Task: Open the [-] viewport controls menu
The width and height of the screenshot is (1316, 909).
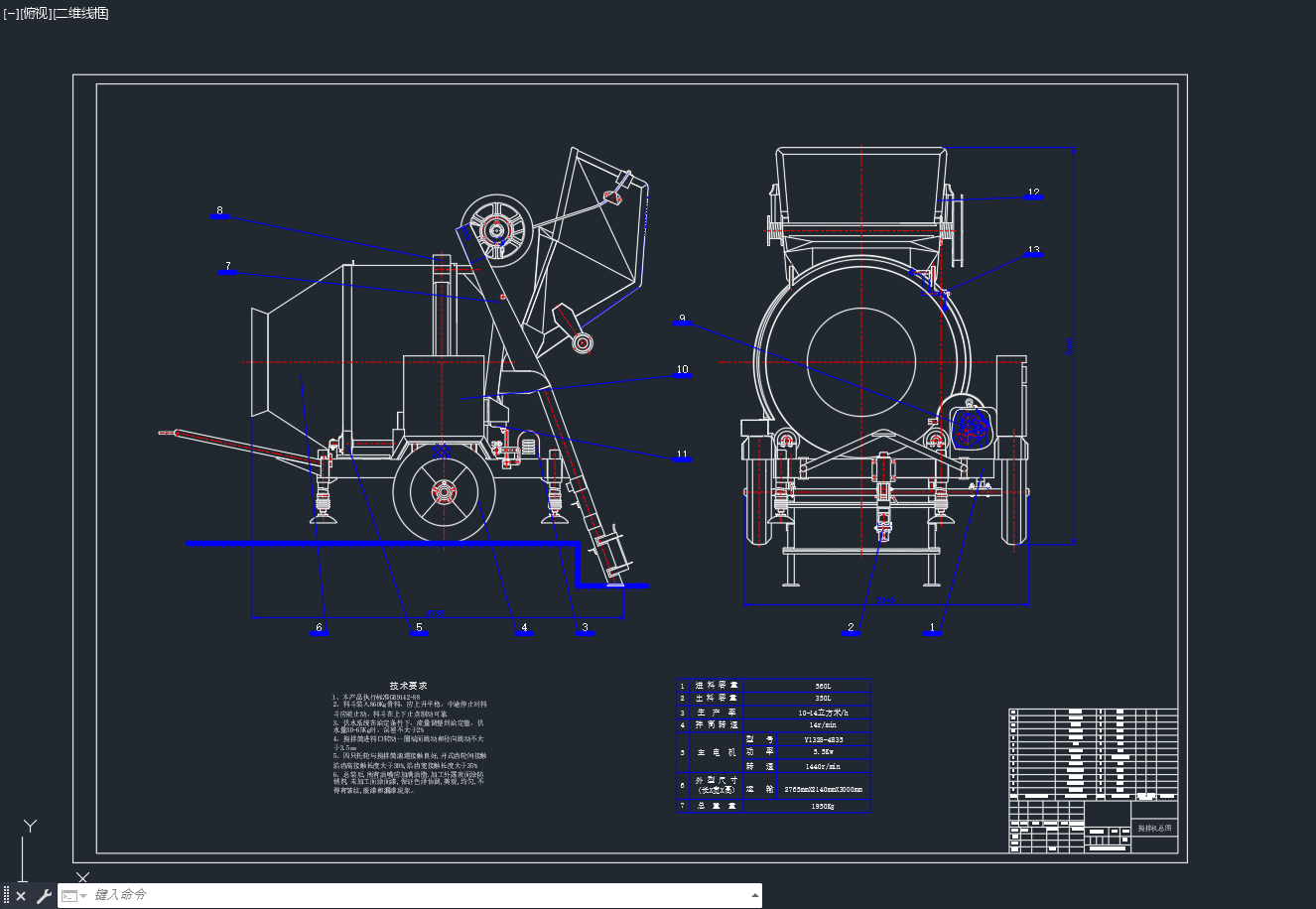Action: click(11, 13)
